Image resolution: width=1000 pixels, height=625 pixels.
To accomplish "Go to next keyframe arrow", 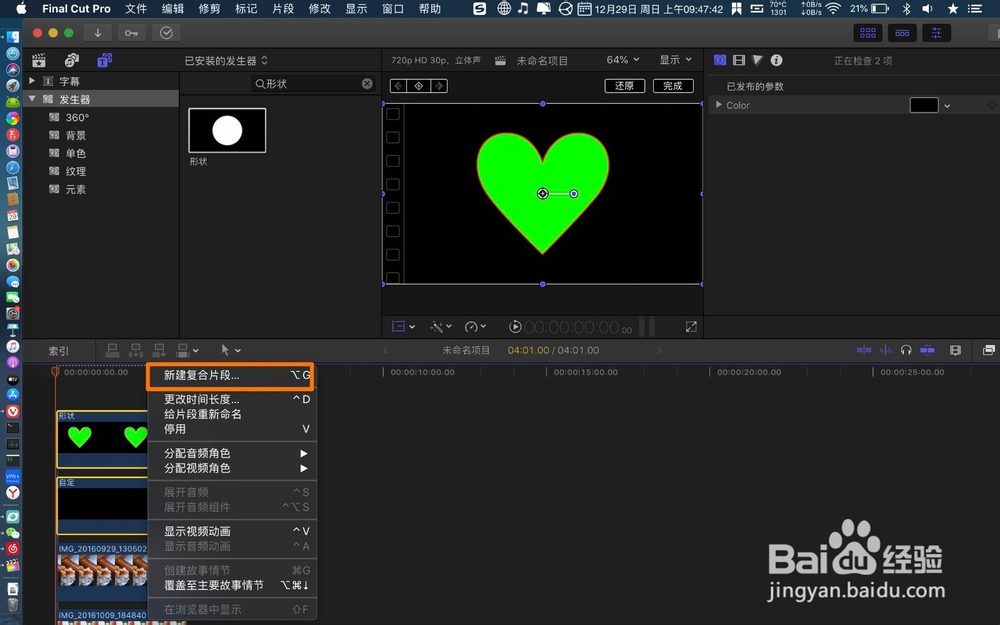I will 439,85.
